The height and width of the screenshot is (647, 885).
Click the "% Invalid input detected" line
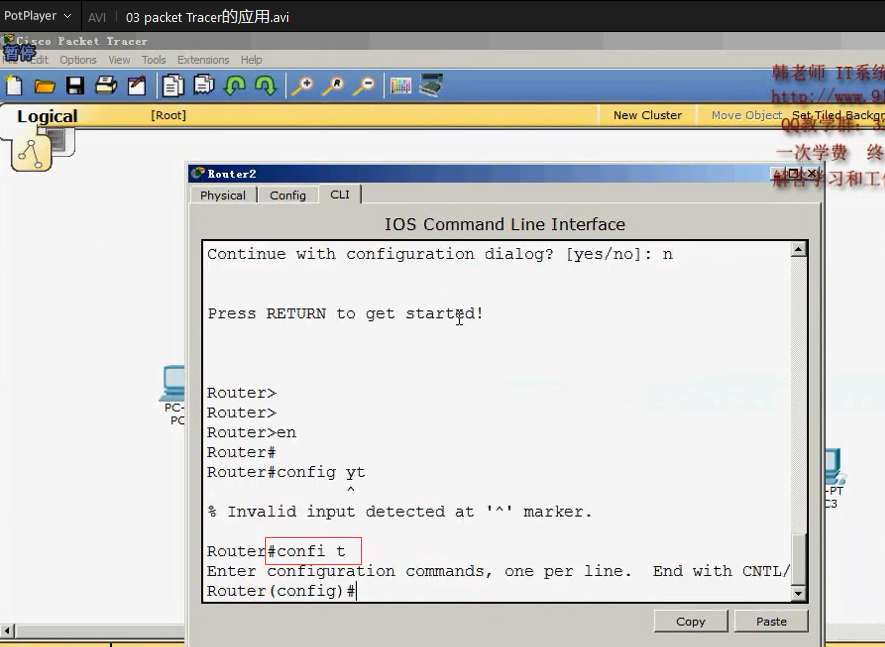pos(400,512)
